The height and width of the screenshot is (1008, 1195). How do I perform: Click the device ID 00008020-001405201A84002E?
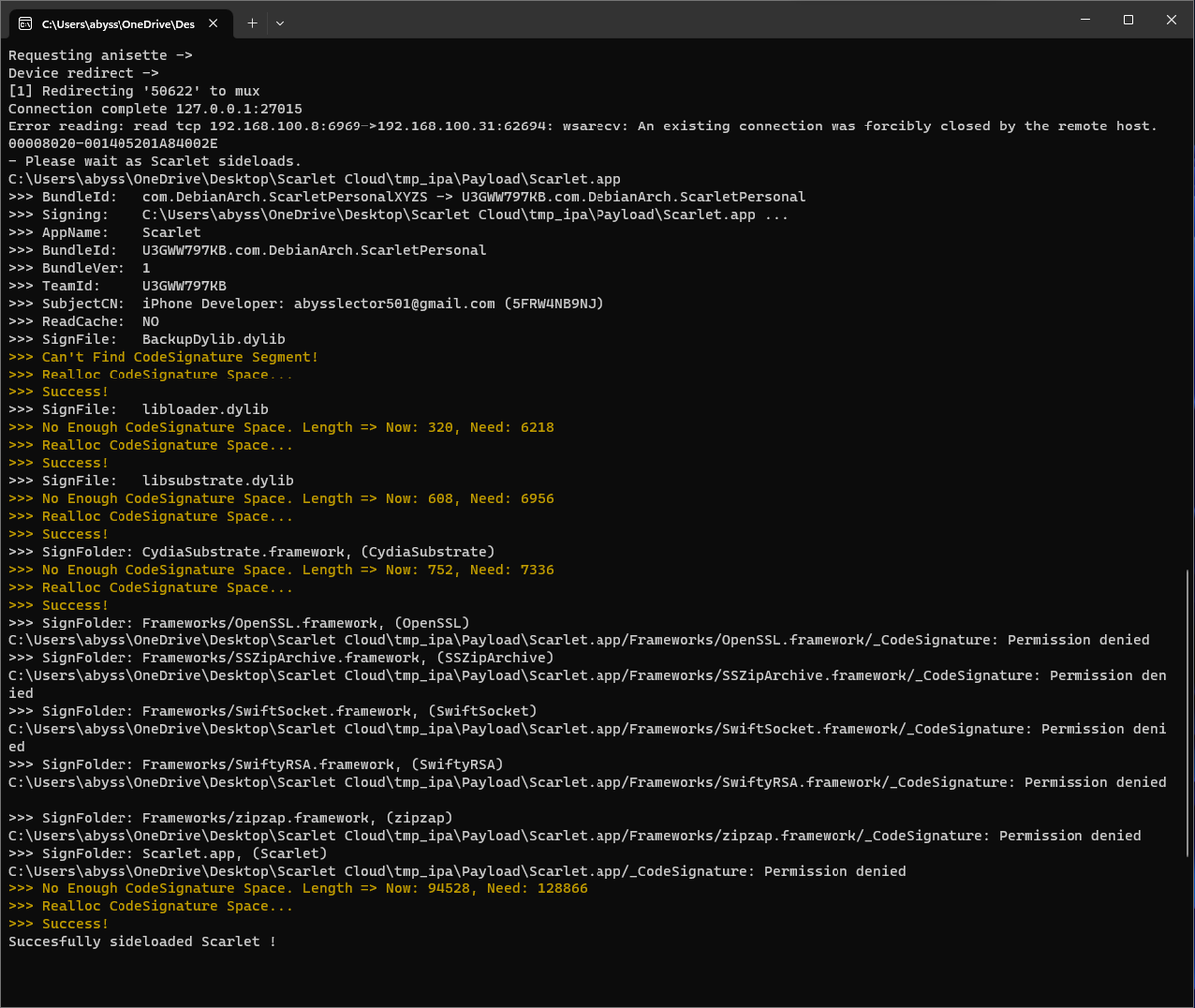[113, 143]
